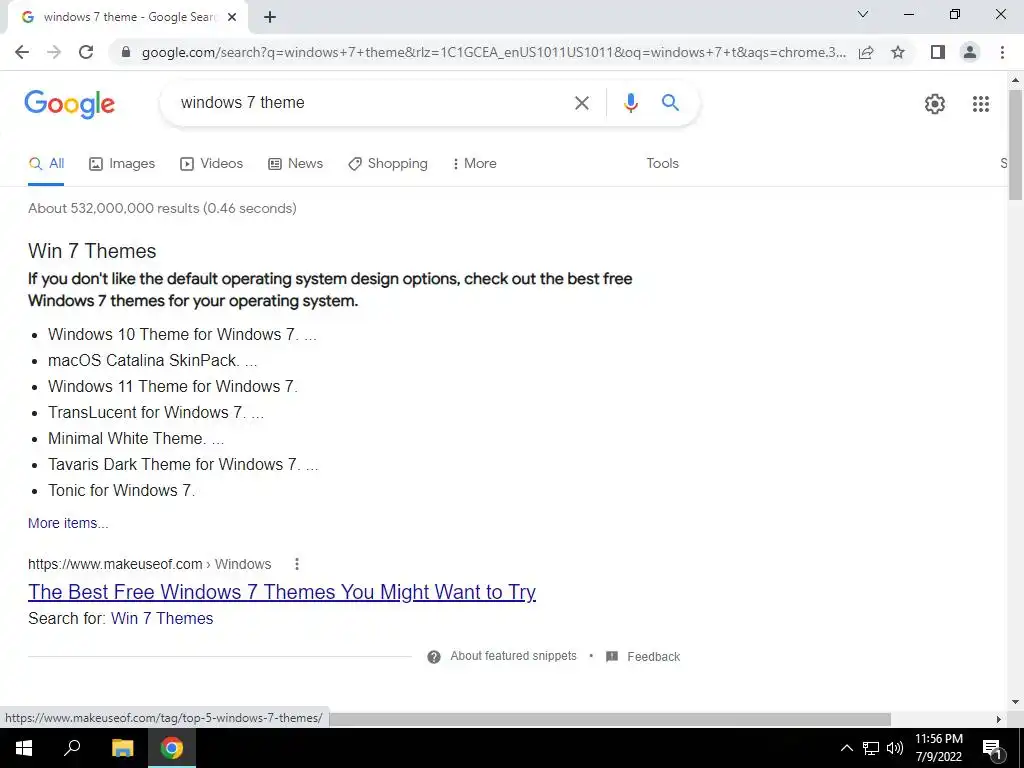Close the windows 7 theme tab
Screen dimensions: 1024x768
click(232, 18)
